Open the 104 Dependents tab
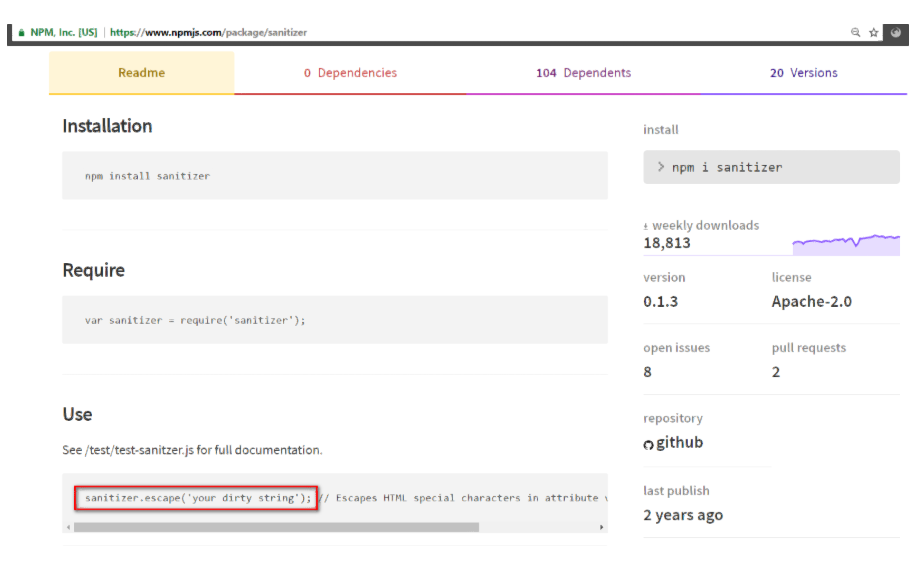The height and width of the screenshot is (577, 913). tap(583, 73)
